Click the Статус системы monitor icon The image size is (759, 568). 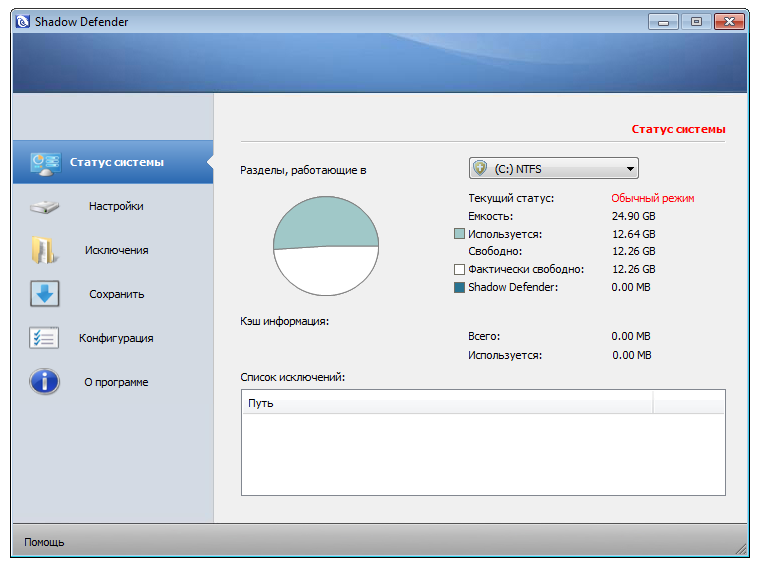[x=45, y=164]
